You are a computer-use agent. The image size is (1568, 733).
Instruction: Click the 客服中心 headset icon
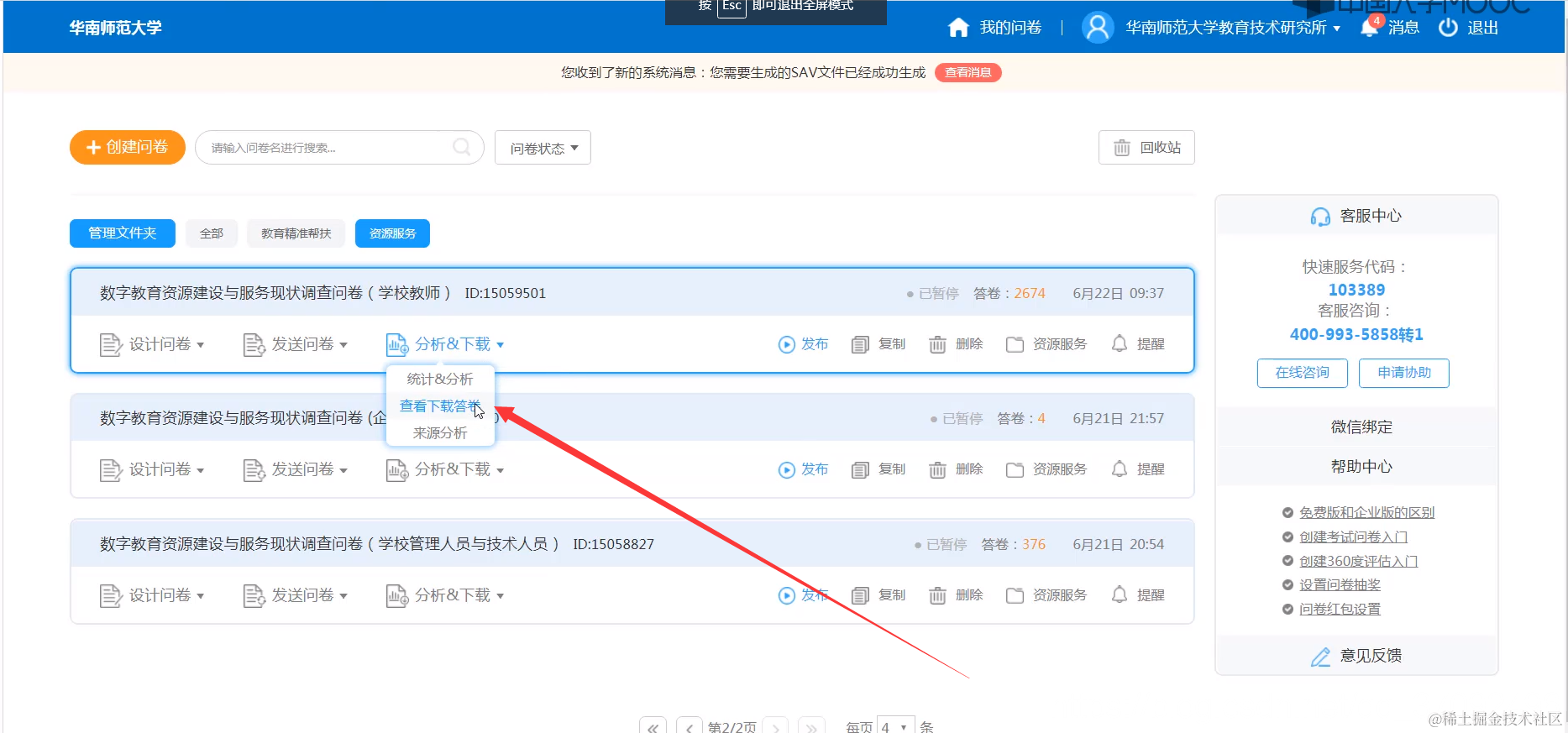[x=1320, y=217]
